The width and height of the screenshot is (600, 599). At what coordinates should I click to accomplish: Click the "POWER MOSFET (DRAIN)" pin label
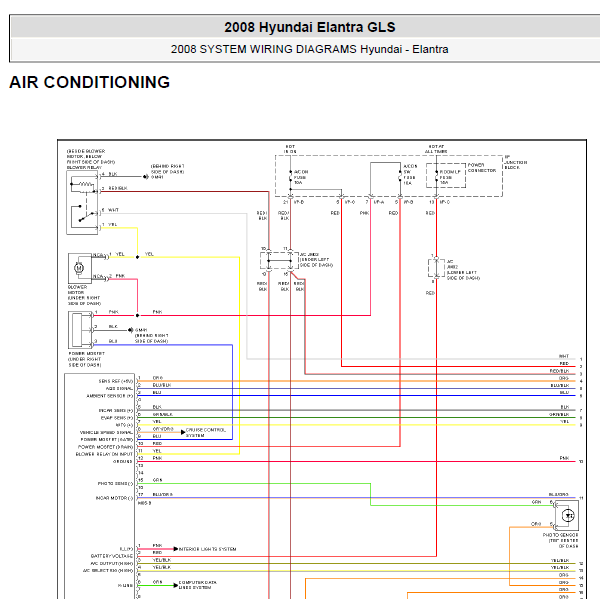[x=106, y=447]
